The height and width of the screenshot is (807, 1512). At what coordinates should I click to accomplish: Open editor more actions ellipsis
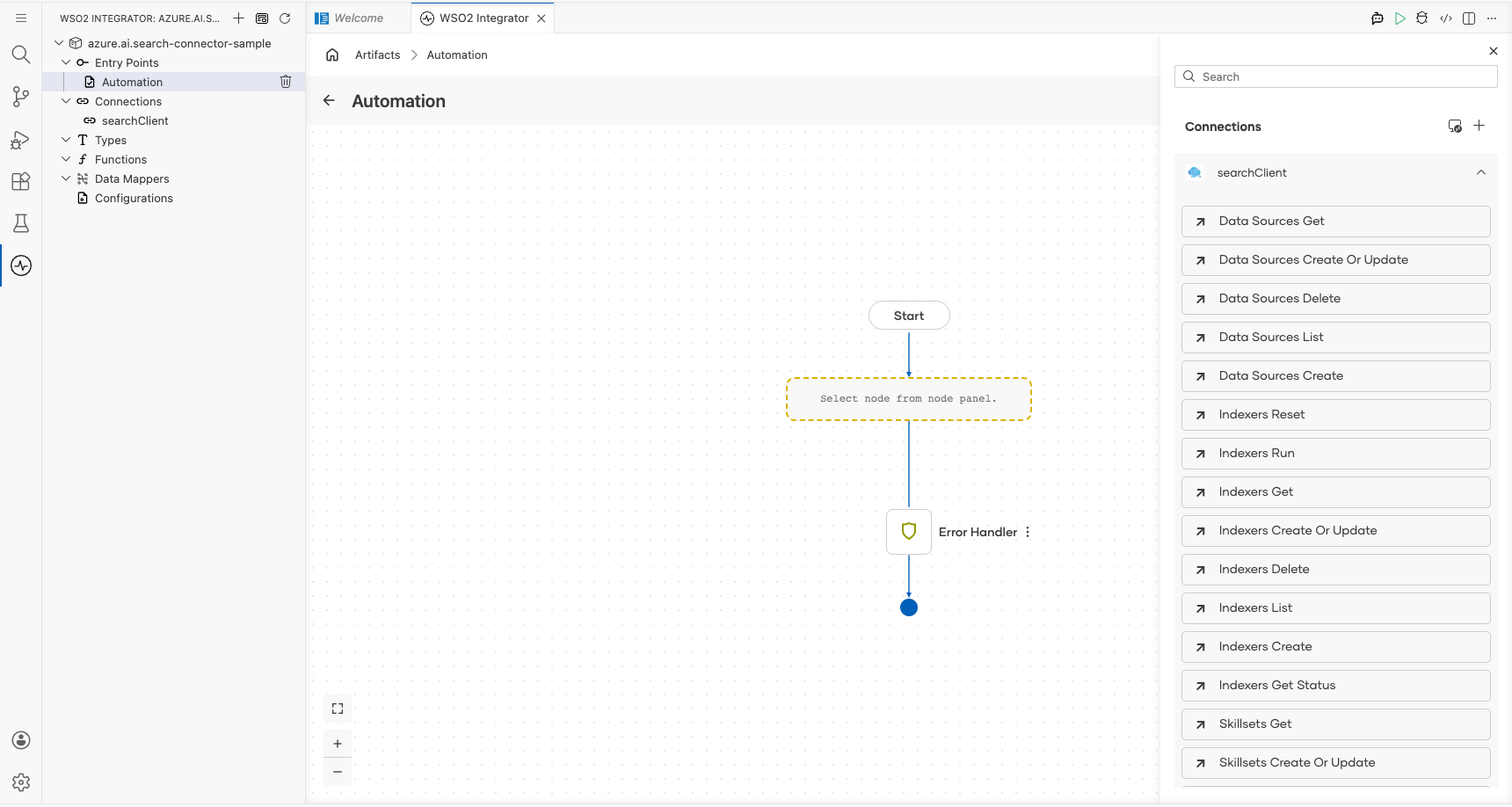(1492, 18)
